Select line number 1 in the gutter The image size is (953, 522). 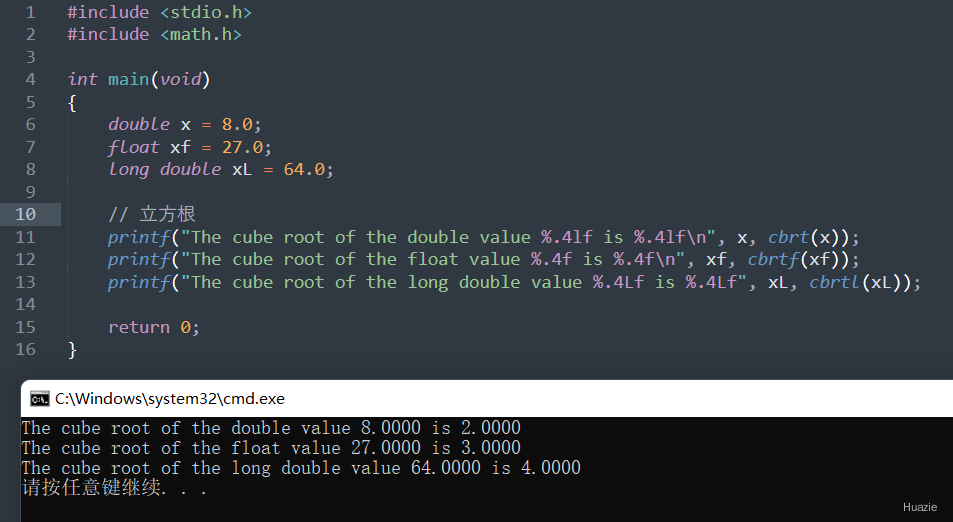tap(30, 12)
